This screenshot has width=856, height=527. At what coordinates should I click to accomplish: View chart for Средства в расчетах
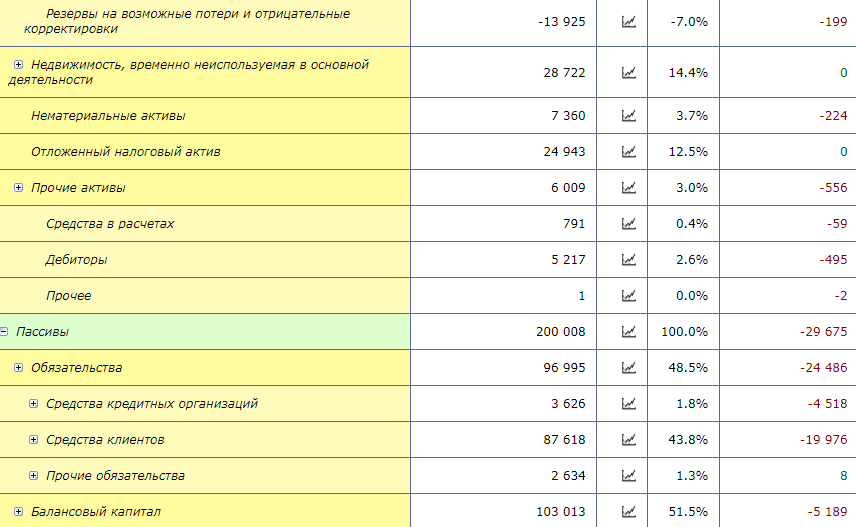click(x=628, y=224)
